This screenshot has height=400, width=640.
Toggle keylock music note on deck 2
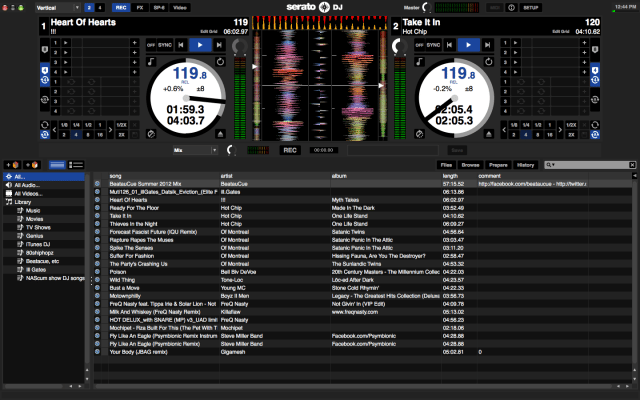point(420,62)
